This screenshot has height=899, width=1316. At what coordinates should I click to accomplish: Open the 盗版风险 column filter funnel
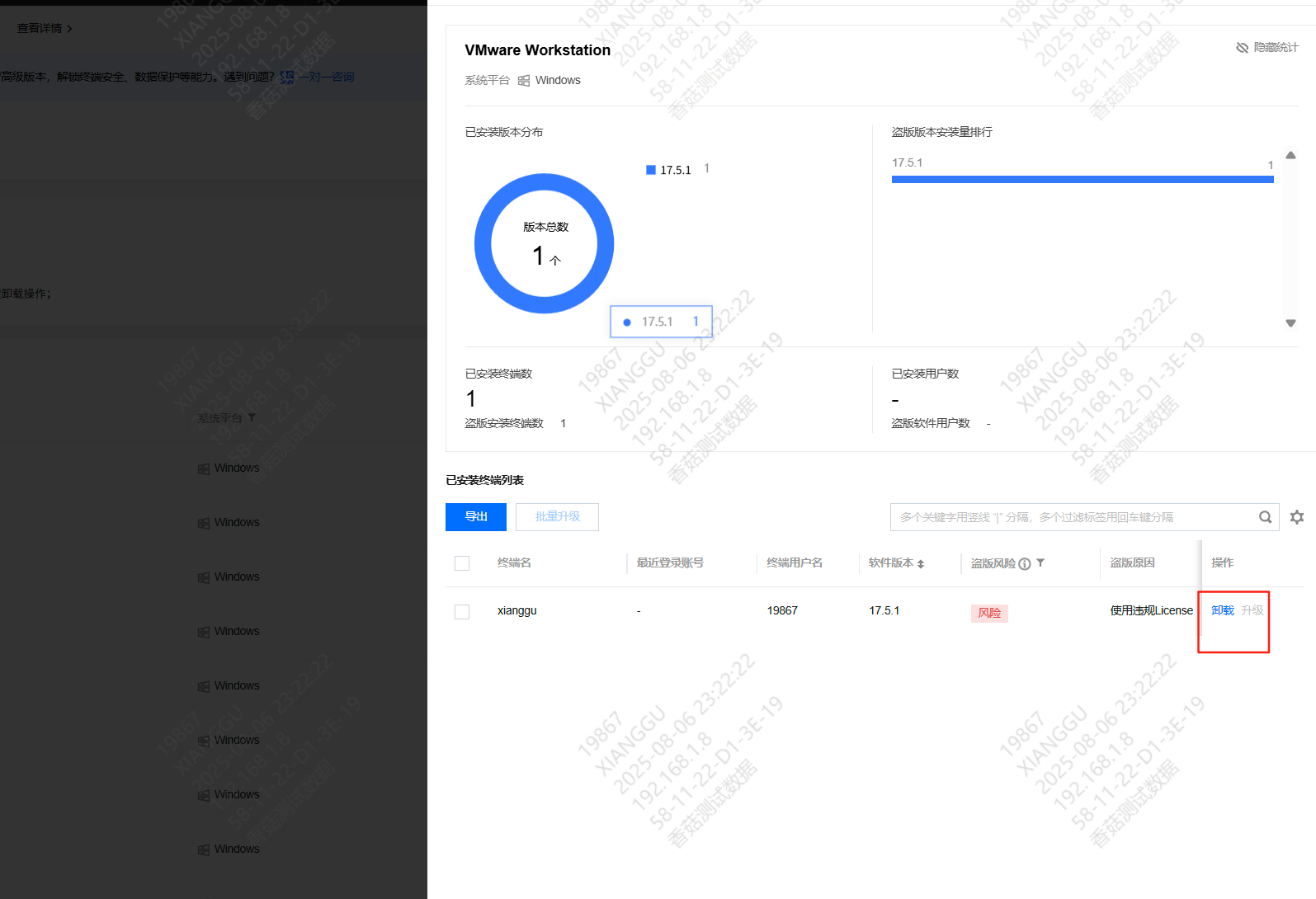[x=1040, y=563]
